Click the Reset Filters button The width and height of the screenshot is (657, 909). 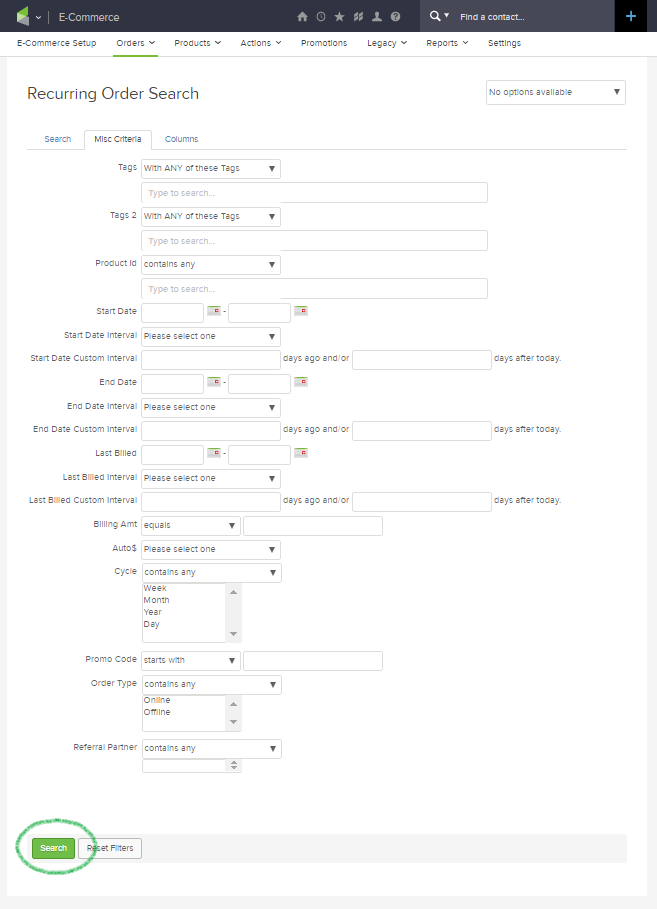(x=110, y=848)
